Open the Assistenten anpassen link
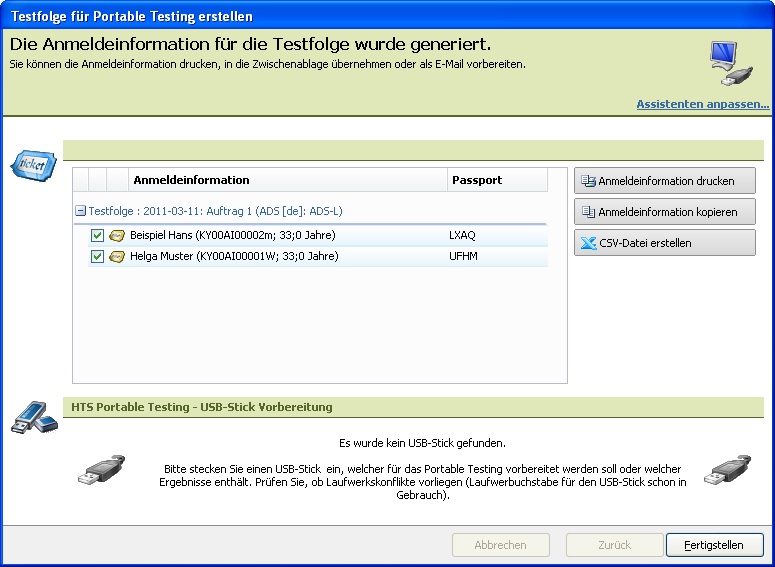Screen dimensions: 775x567 tap(702, 104)
